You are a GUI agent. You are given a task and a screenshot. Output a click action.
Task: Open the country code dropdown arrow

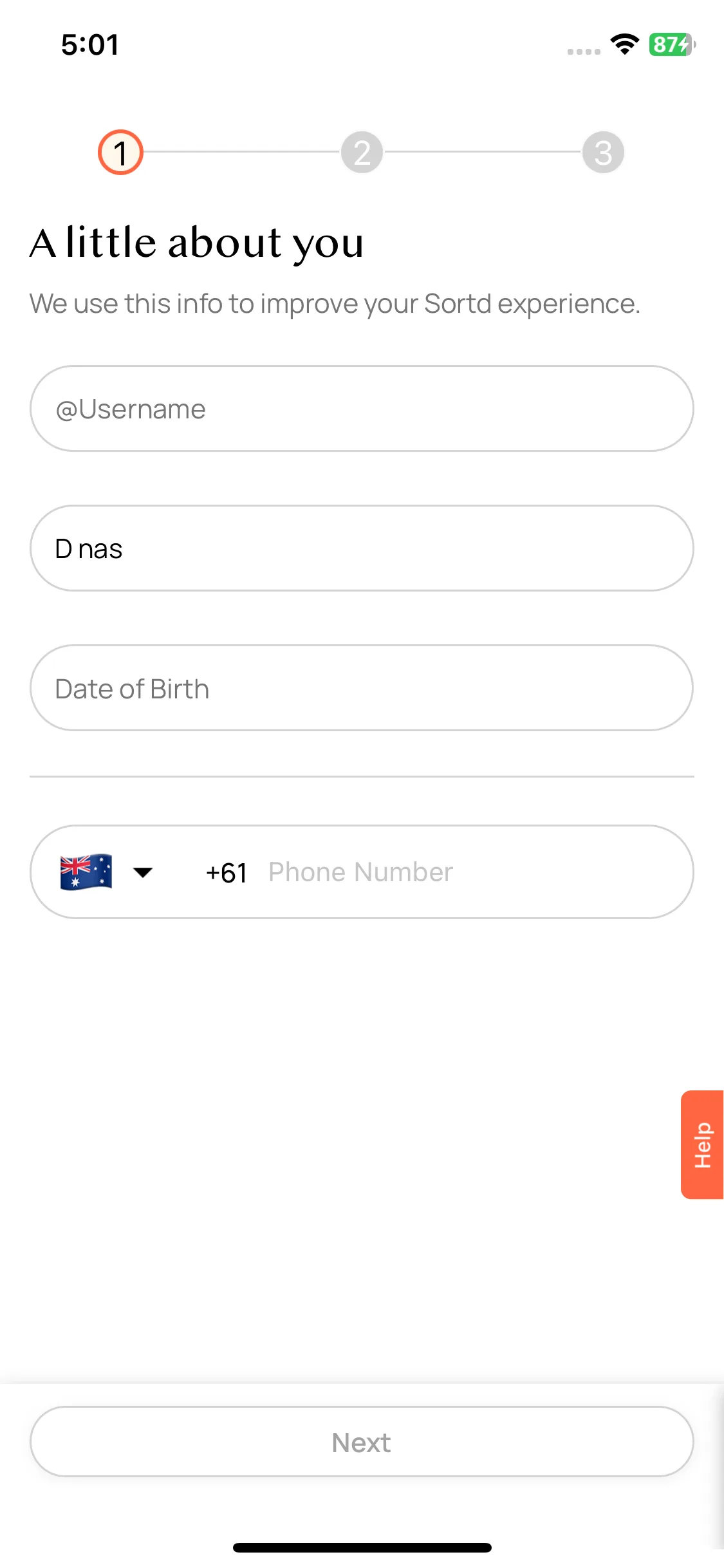point(143,872)
